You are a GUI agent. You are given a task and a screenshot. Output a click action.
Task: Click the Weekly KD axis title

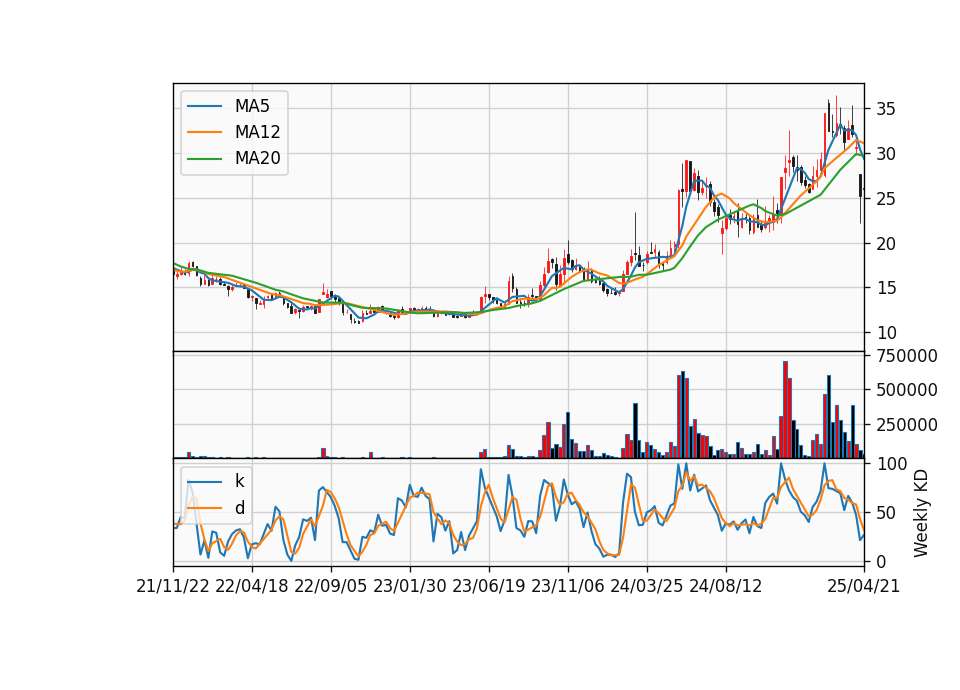(x=921, y=514)
